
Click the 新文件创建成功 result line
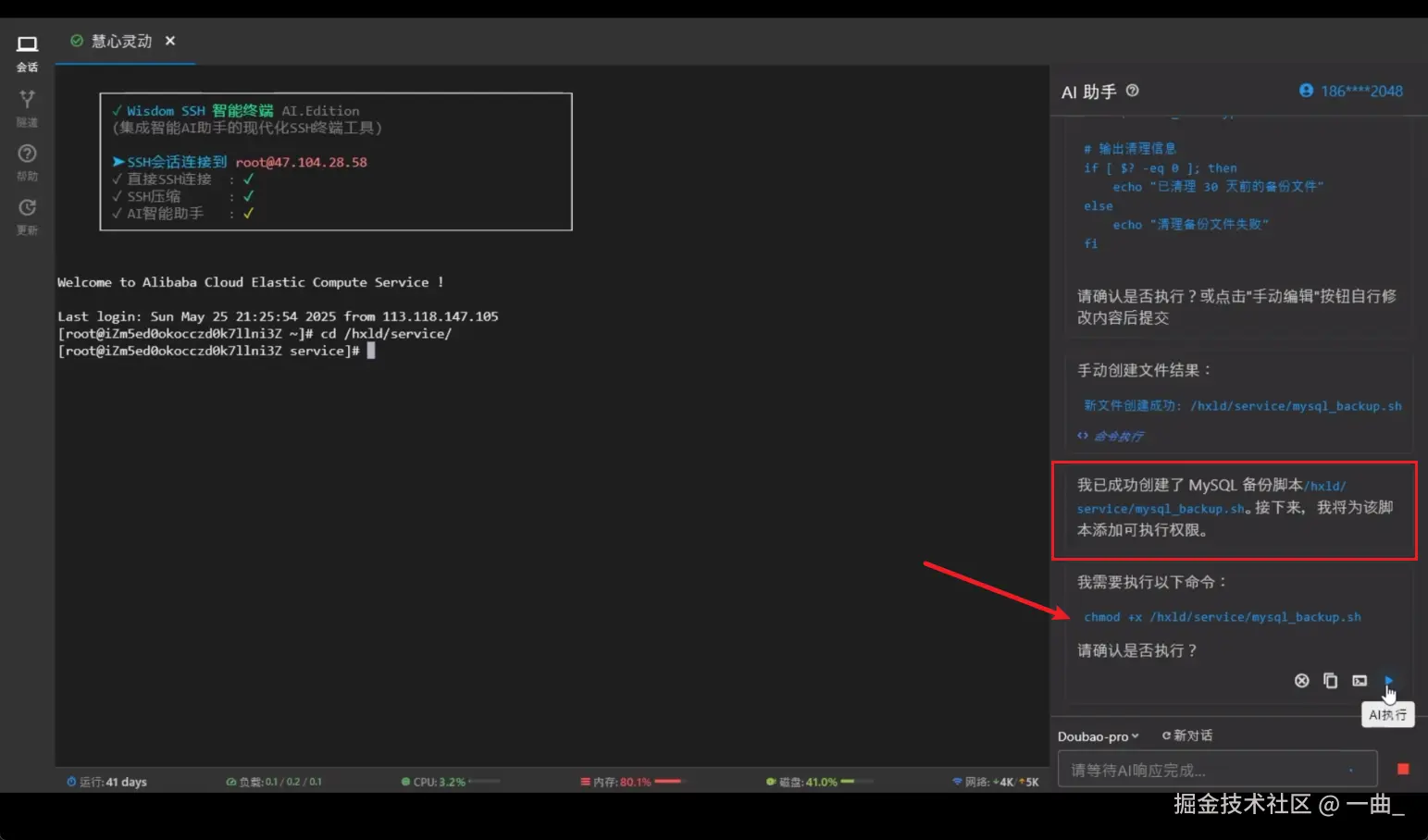pos(1243,406)
